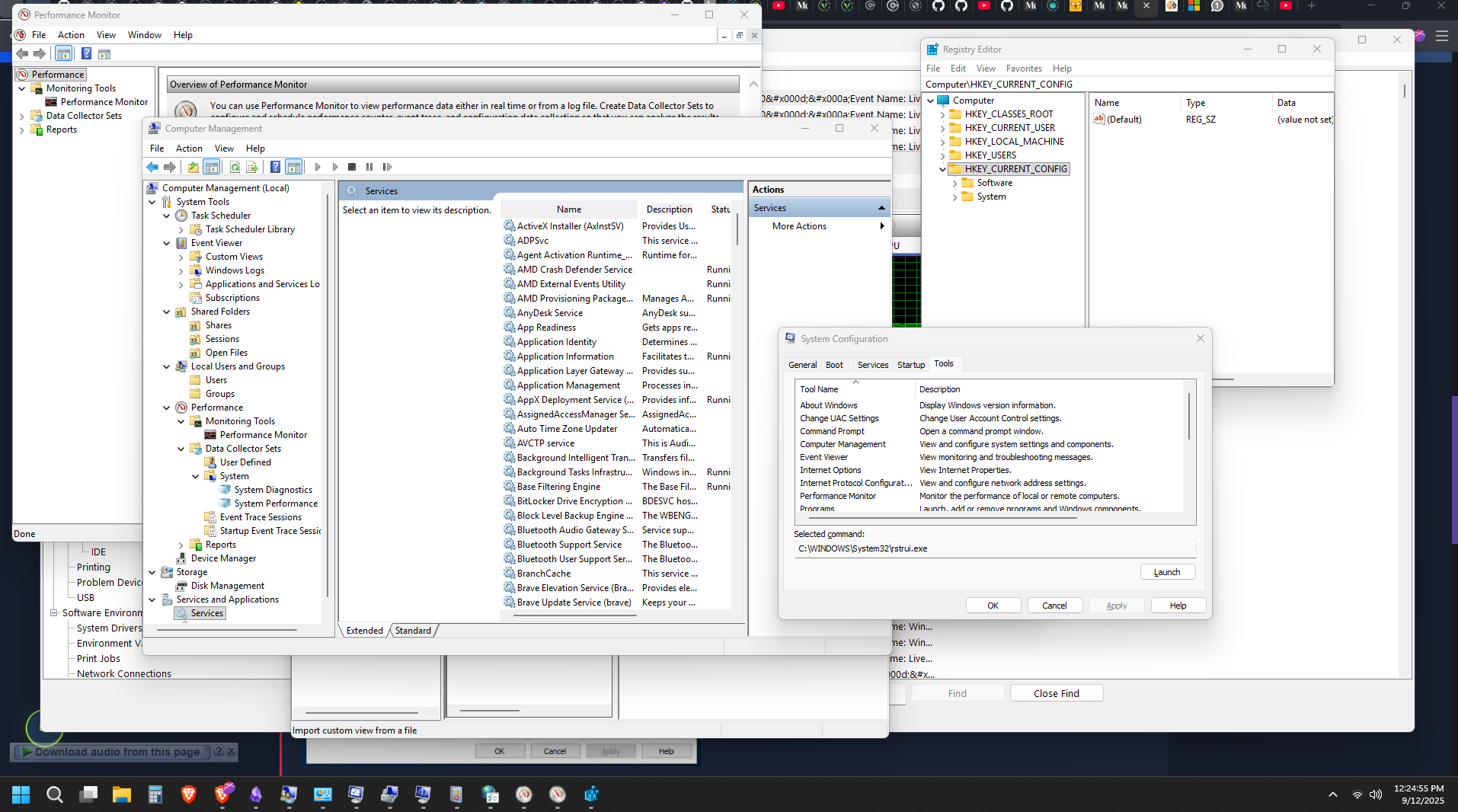The width and height of the screenshot is (1458, 812).
Task: Switch to Boot tab in System Configuration
Action: [x=834, y=365]
